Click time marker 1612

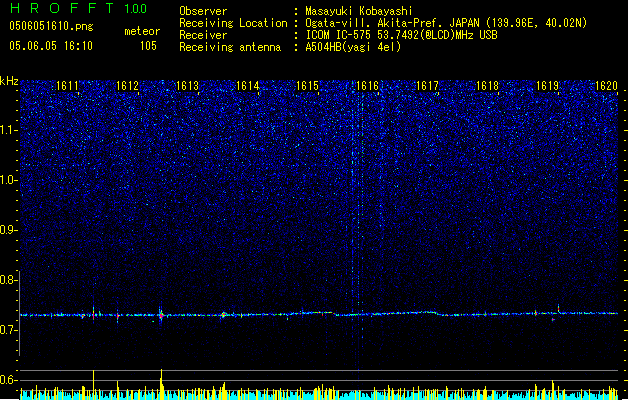[x=127, y=85]
